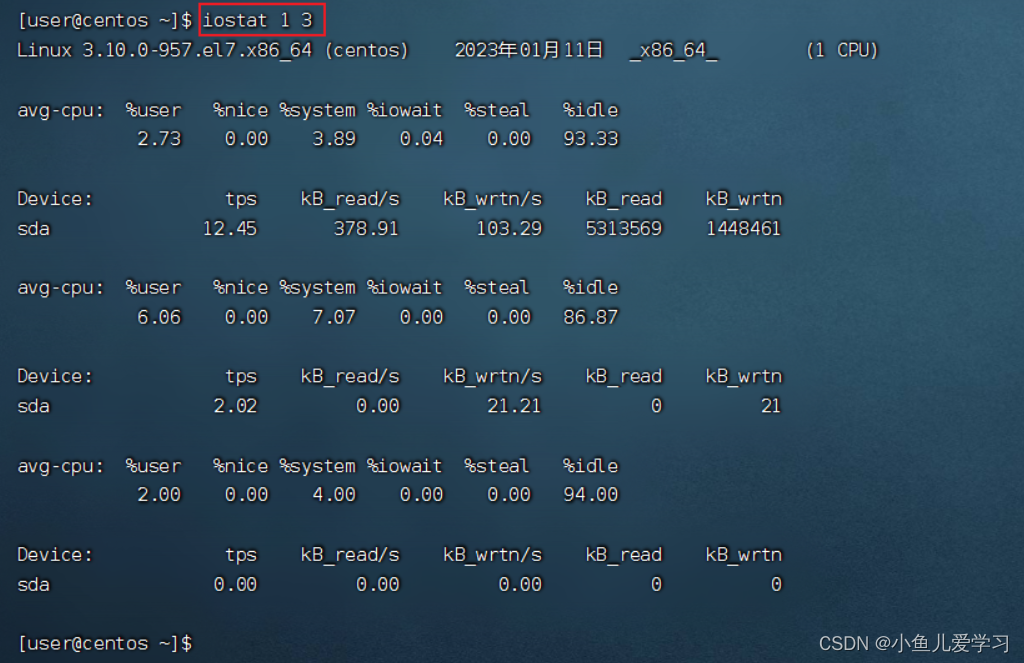This screenshot has width=1024, height=663.
Task: Click the kB_wrtn value 21
Action: point(771,406)
